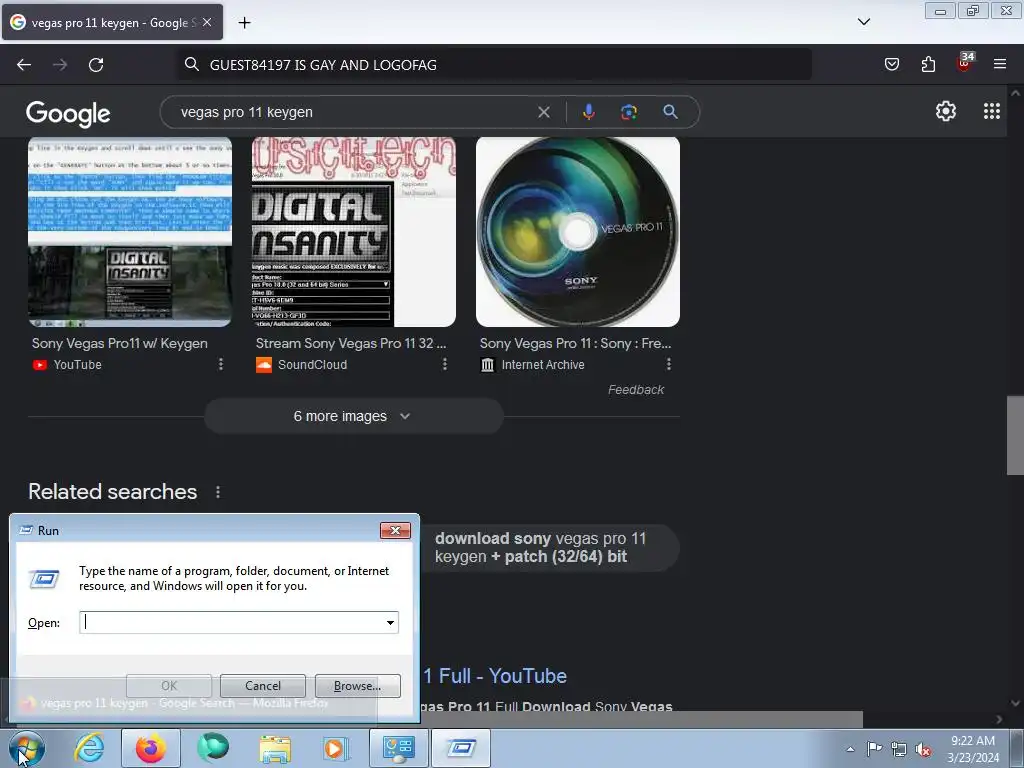
Task: Click the muted volume tray icon
Action: pyautogui.click(x=923, y=749)
